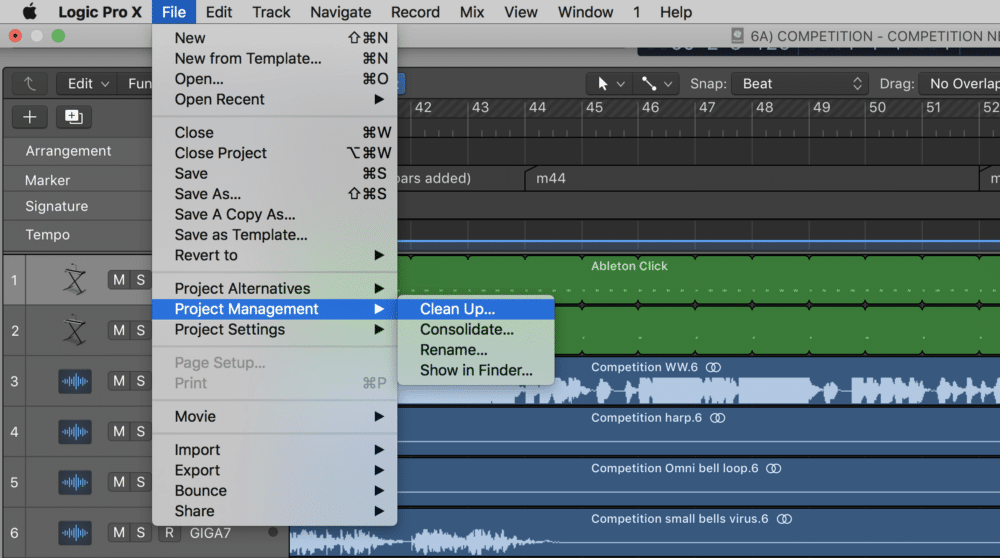Open the tracks area Edit dropdown

[87, 84]
